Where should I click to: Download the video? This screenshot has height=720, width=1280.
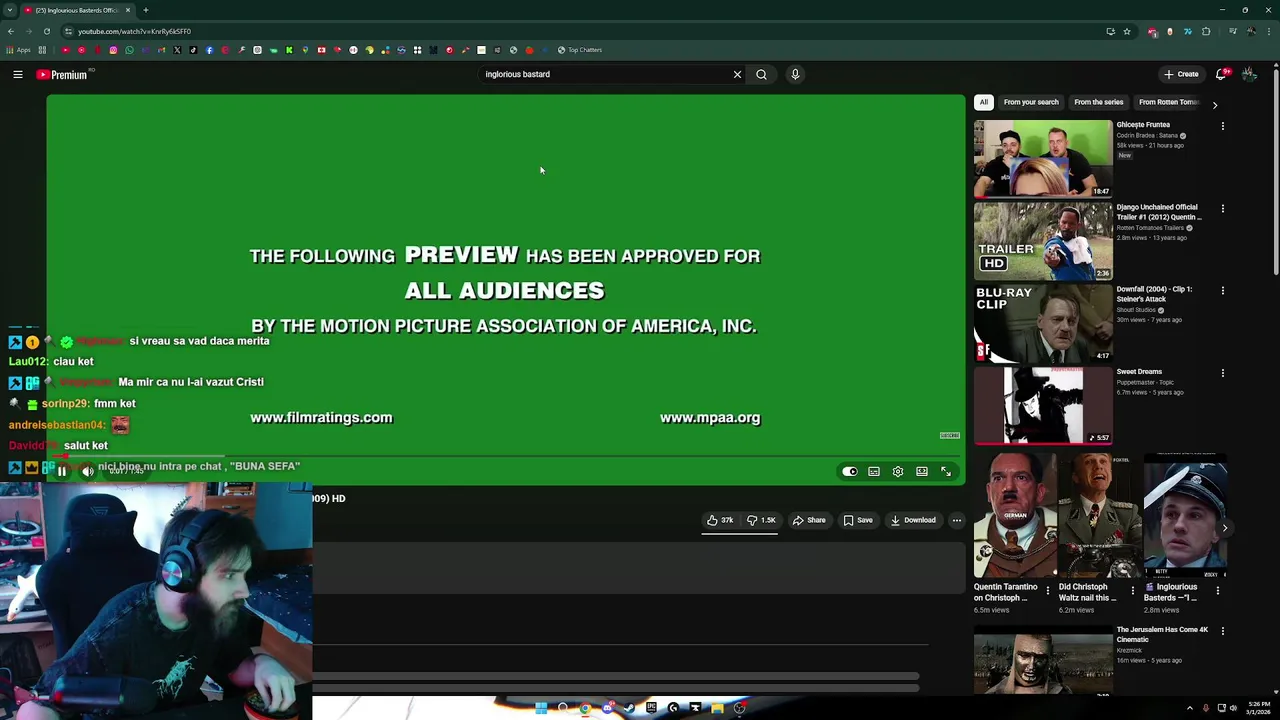[913, 520]
